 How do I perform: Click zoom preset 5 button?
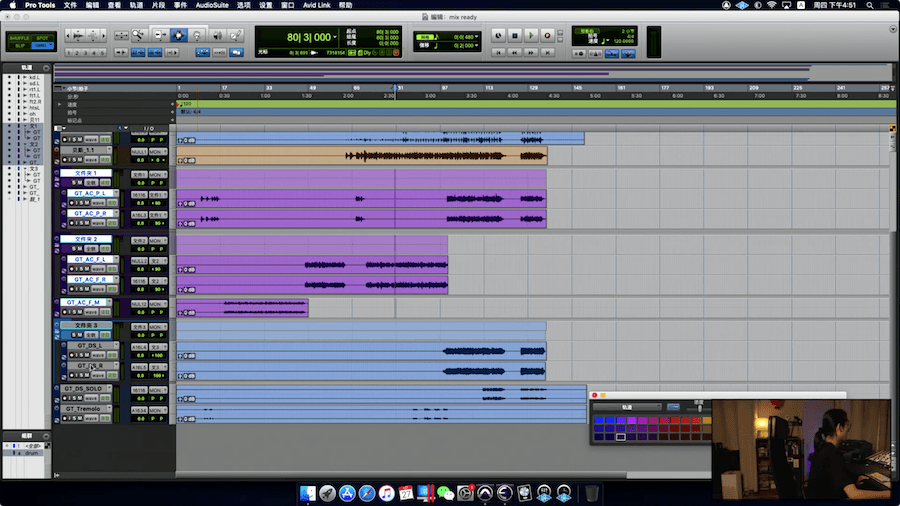[x=103, y=53]
